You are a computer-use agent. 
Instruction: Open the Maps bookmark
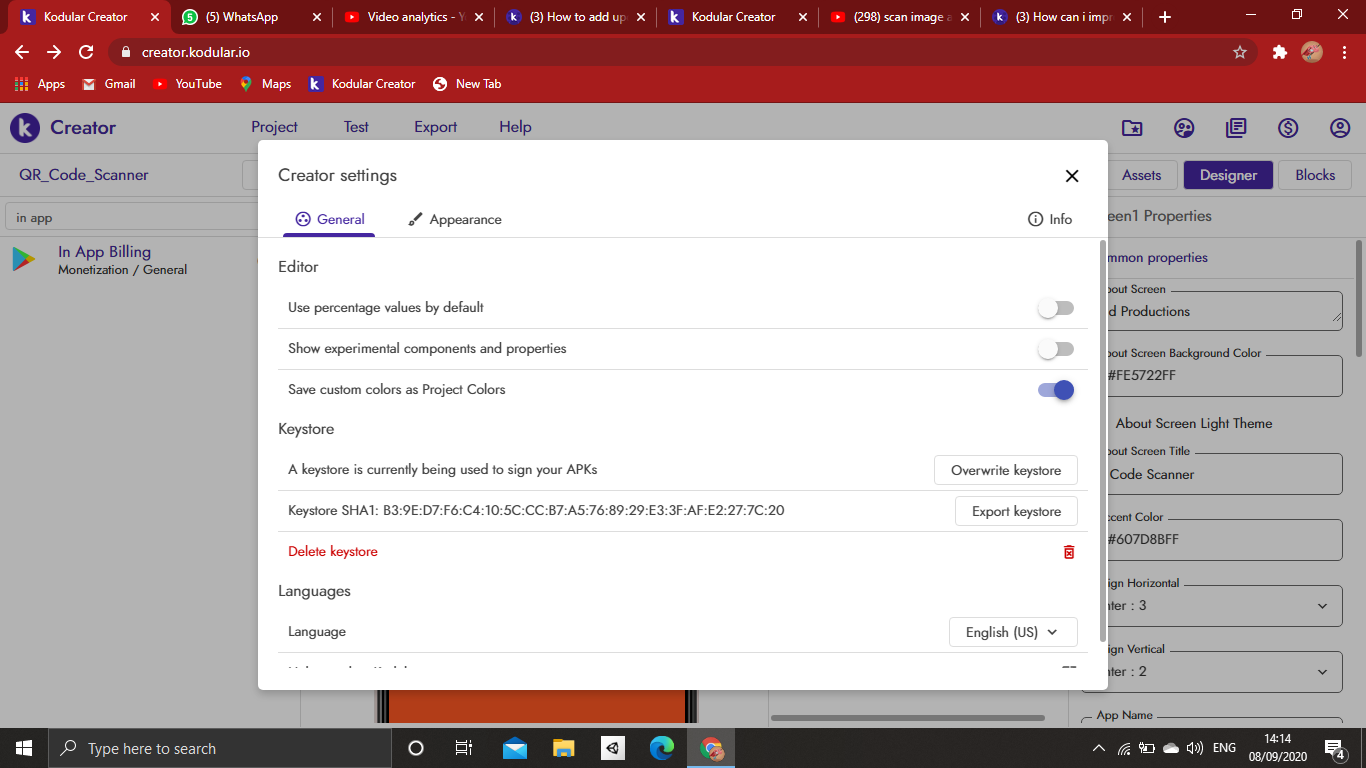265,84
